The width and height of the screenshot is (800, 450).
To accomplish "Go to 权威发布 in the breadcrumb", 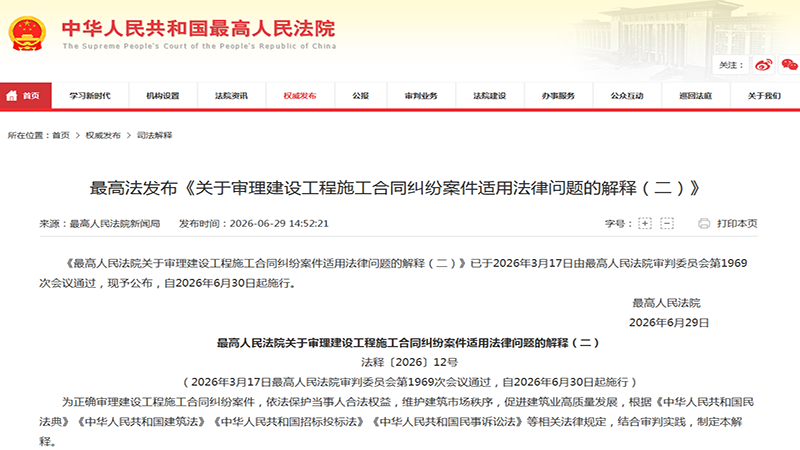I will coord(103,135).
